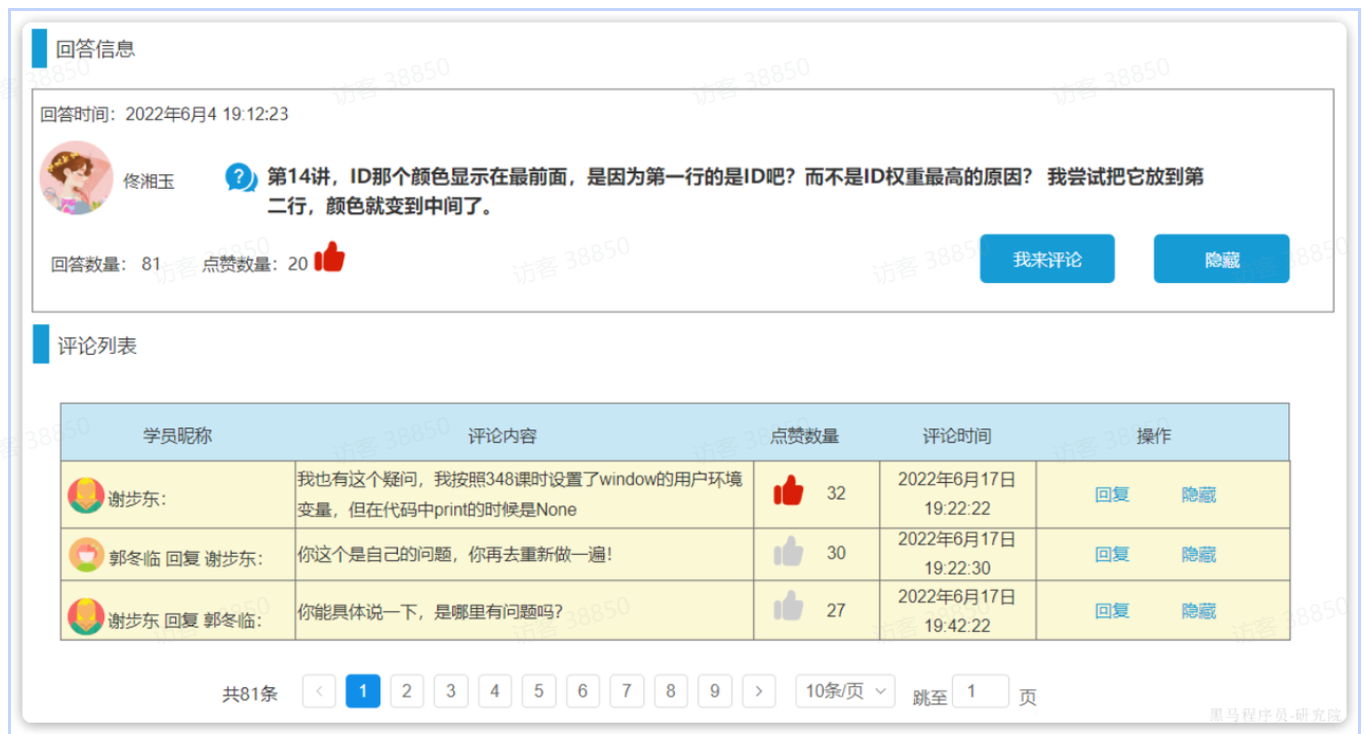
Task: Select pagination page 7
Action: tap(627, 691)
